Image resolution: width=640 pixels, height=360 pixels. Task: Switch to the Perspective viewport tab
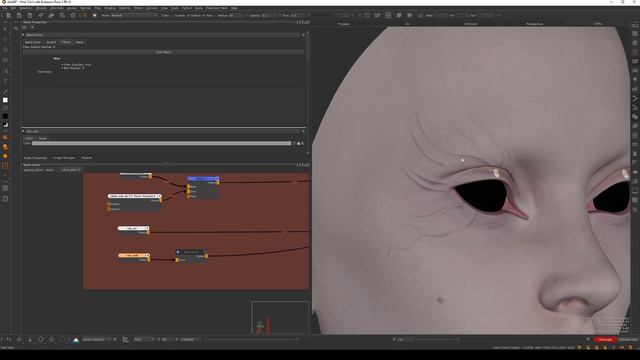pos(534,24)
